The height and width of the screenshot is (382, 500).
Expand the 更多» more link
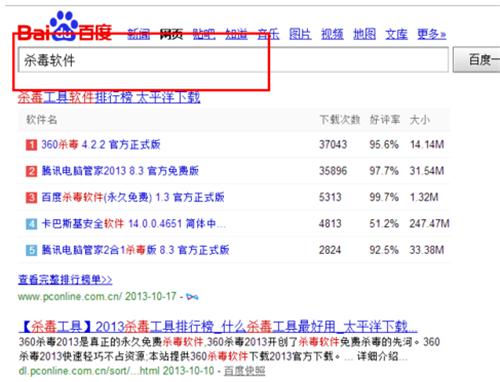(432, 34)
